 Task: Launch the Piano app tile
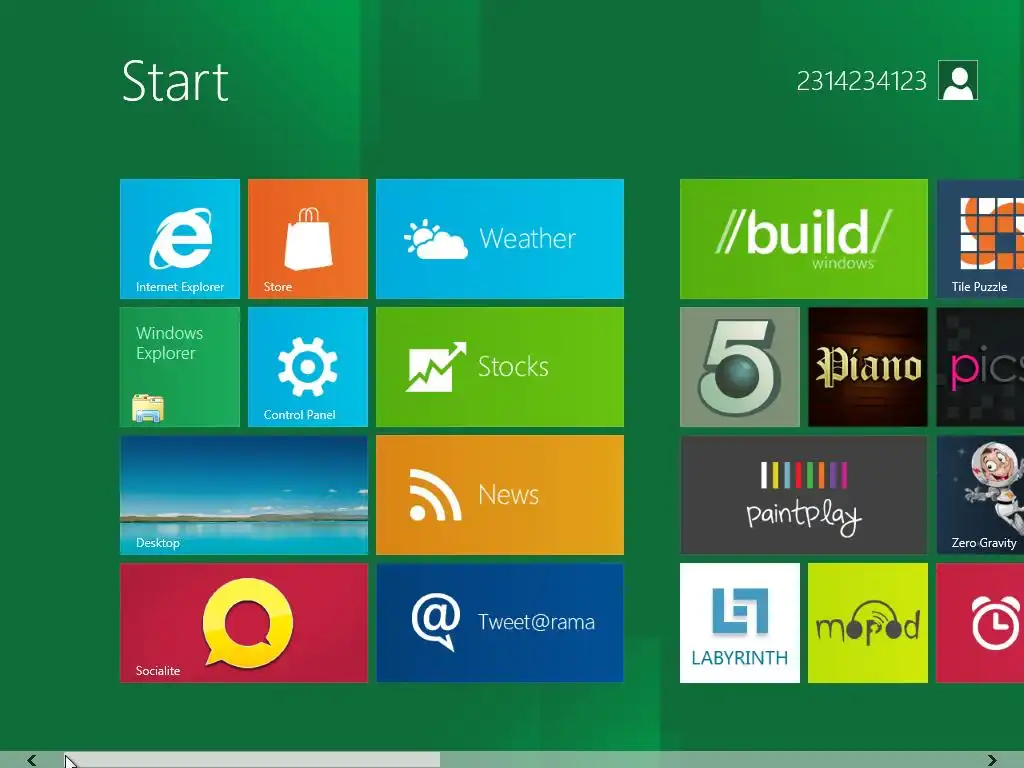(867, 366)
